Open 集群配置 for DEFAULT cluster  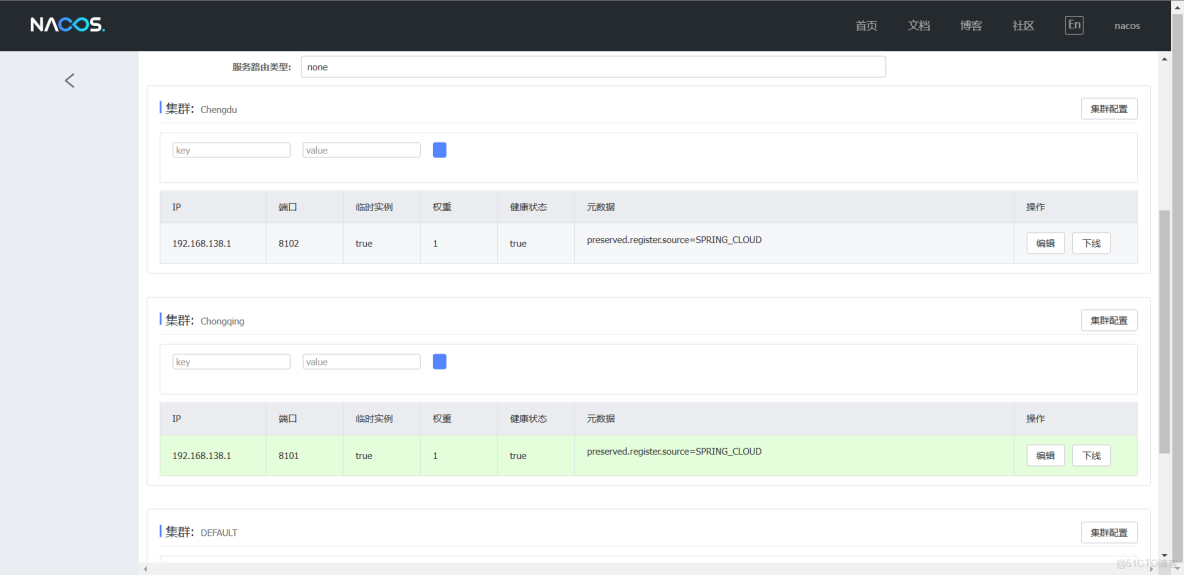point(1109,533)
